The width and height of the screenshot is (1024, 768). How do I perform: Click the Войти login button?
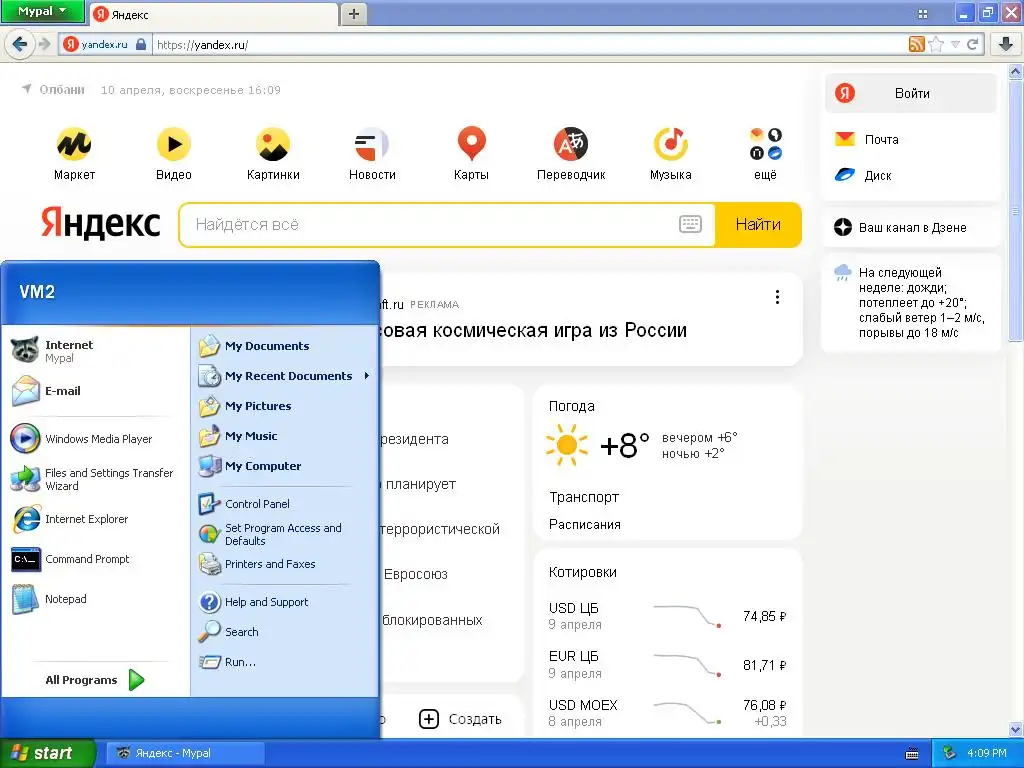pos(911,93)
